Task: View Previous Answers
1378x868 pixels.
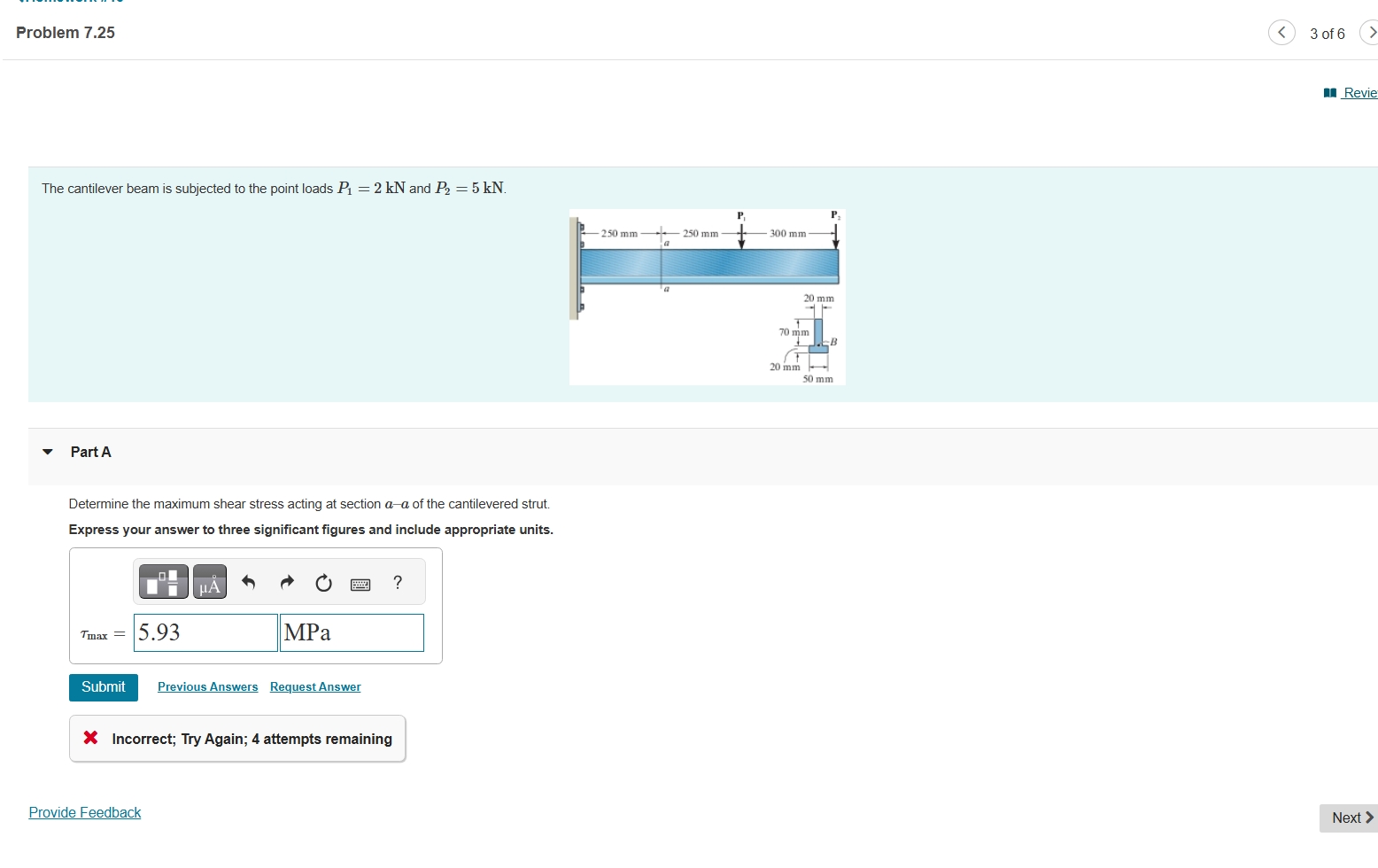Action: pos(207,687)
